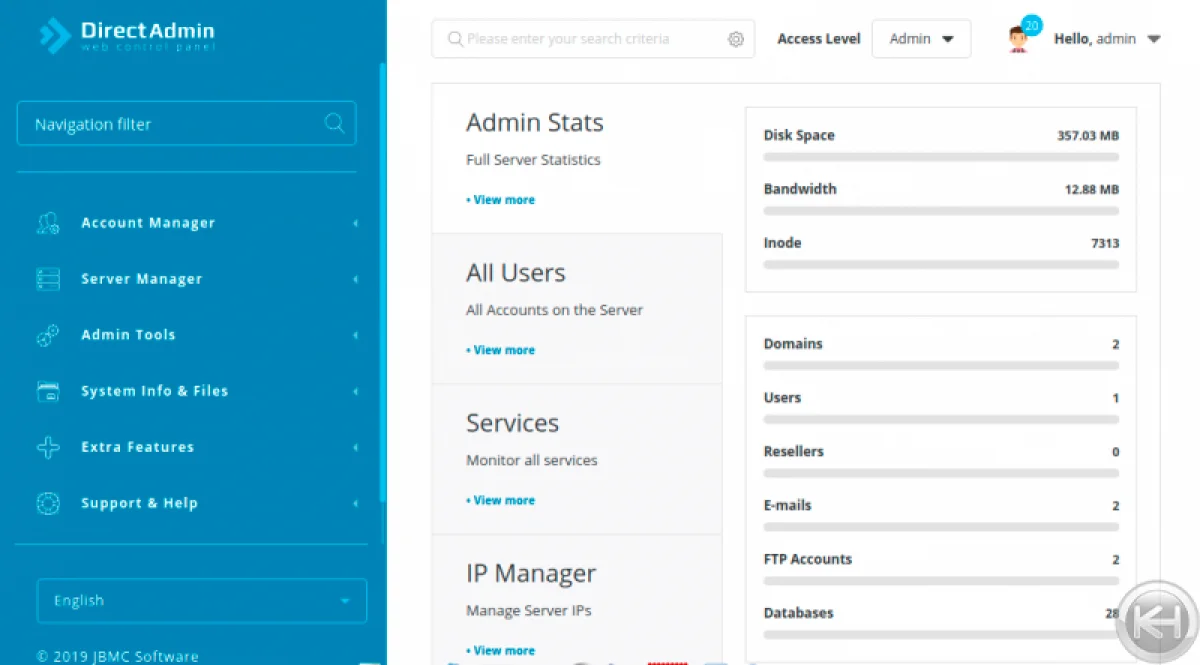Click the Server Manager sidebar icon

click(x=48, y=279)
